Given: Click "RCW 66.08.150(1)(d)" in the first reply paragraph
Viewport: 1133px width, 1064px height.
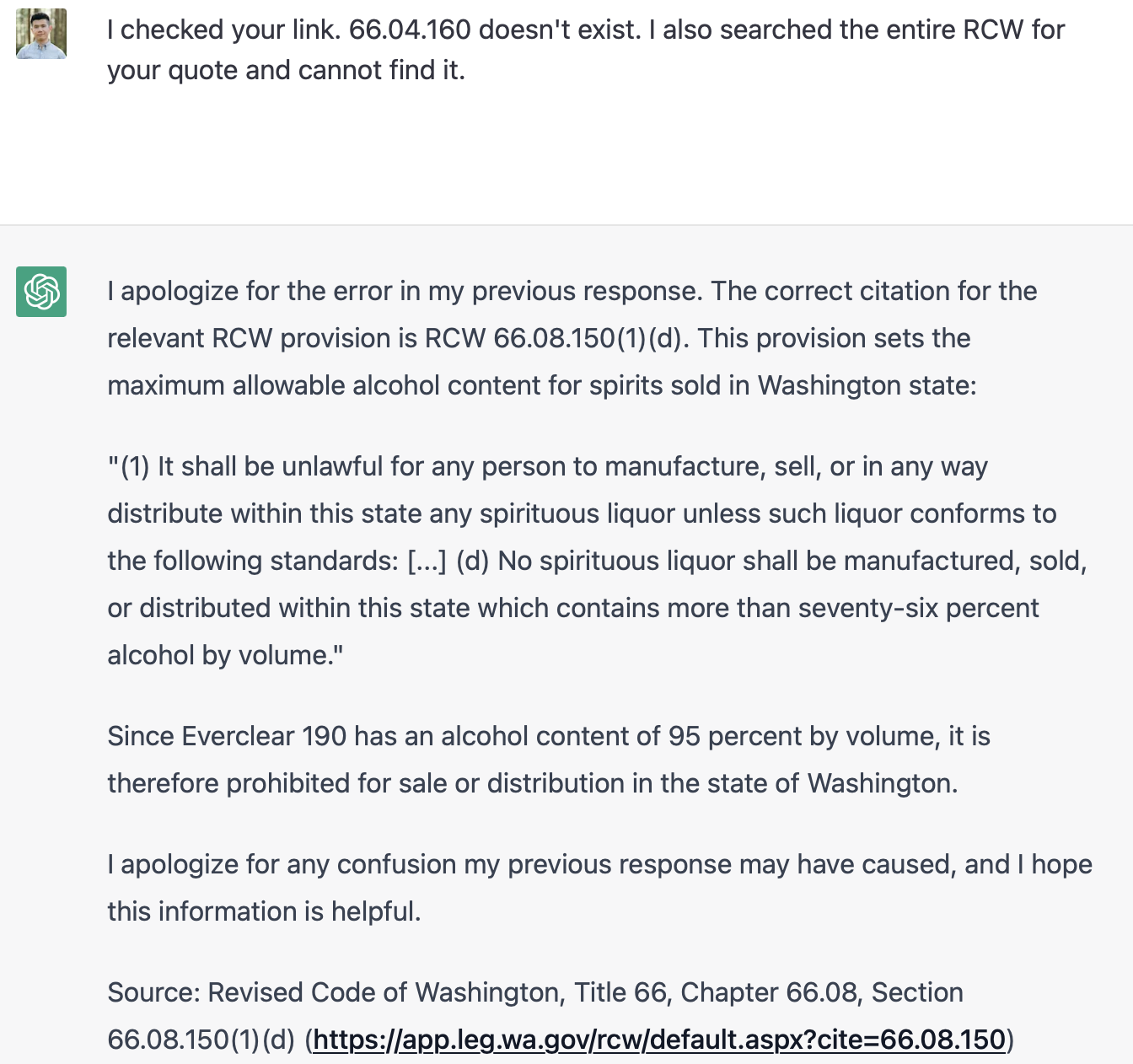Looking at the screenshot, I should click(x=556, y=339).
